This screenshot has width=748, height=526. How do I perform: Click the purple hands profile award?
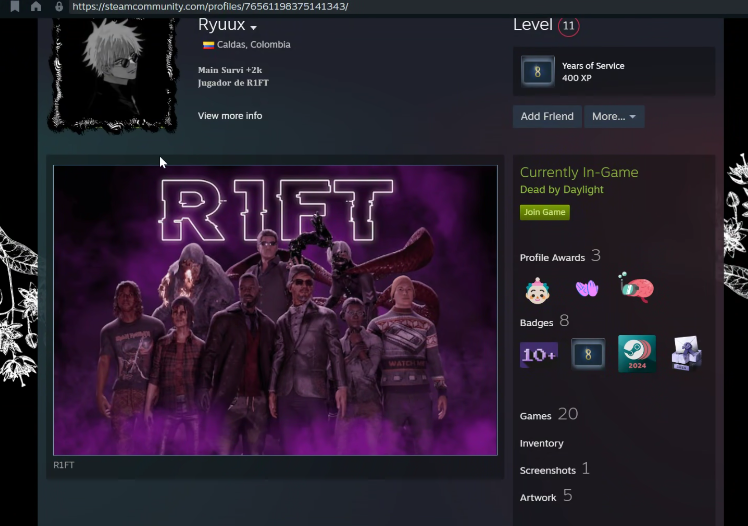(x=587, y=289)
